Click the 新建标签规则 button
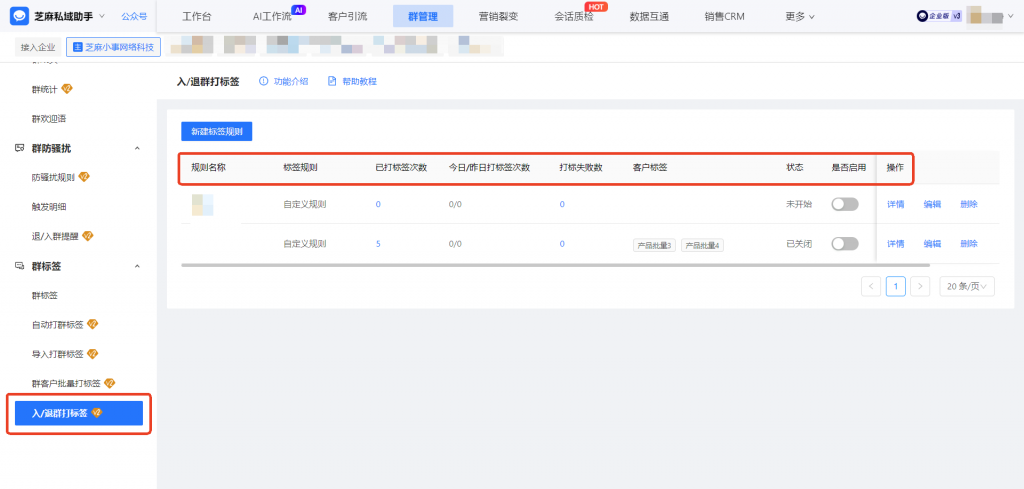 point(217,131)
